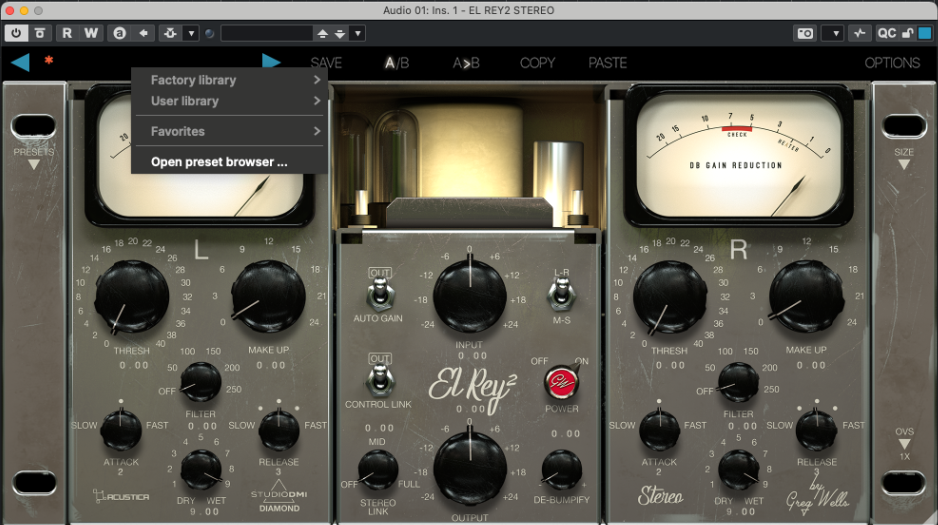Click the left channel ATTACK knob
This screenshot has width=938, height=525.
121,431
